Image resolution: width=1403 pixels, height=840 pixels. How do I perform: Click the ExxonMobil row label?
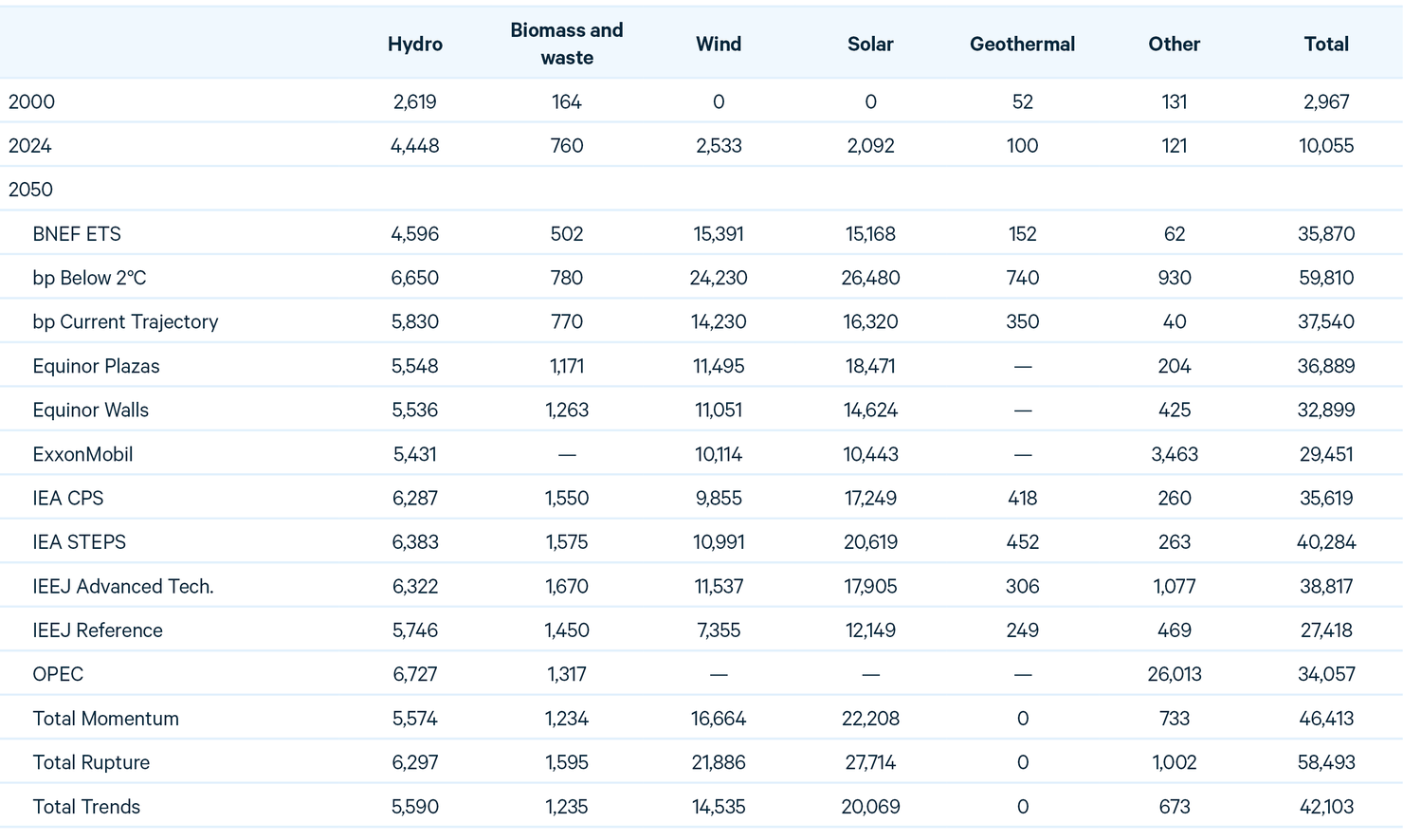[x=82, y=454]
